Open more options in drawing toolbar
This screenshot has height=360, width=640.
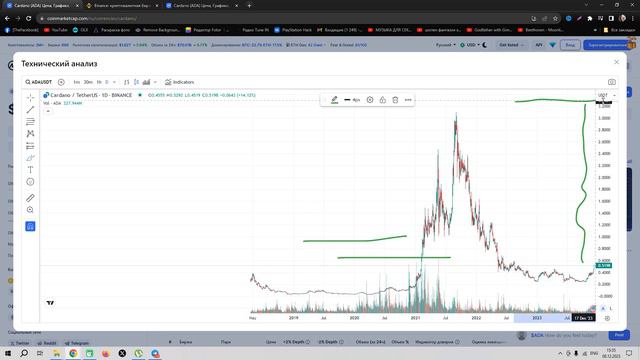tap(408, 100)
